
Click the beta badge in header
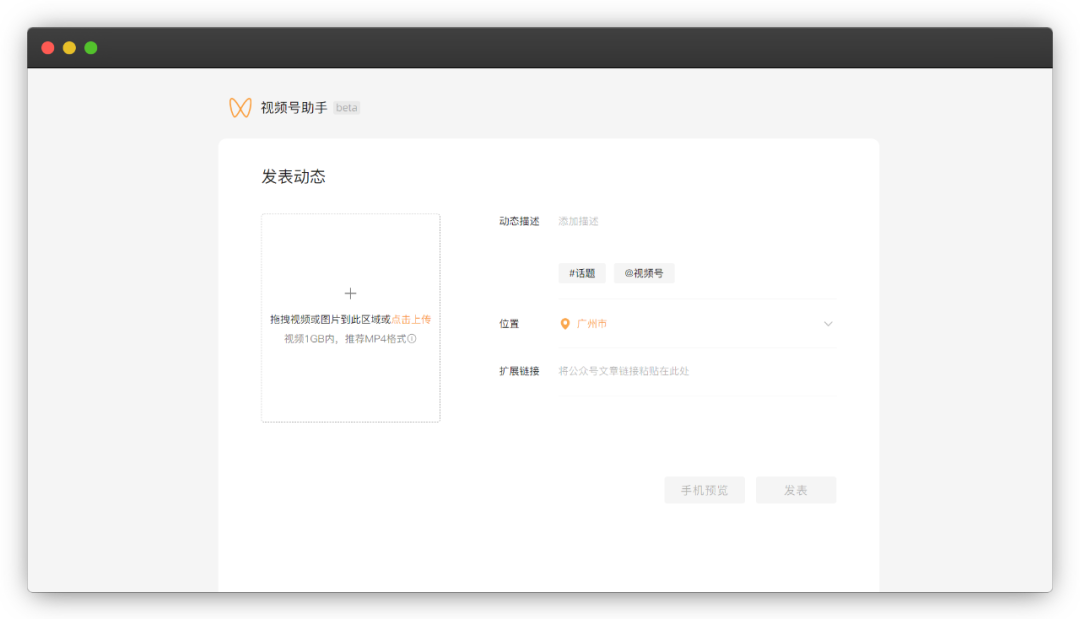346,107
